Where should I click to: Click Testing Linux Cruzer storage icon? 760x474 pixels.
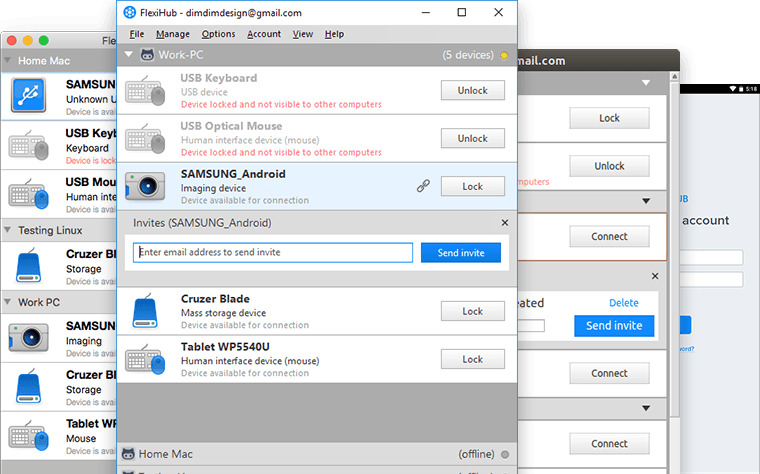(29, 266)
